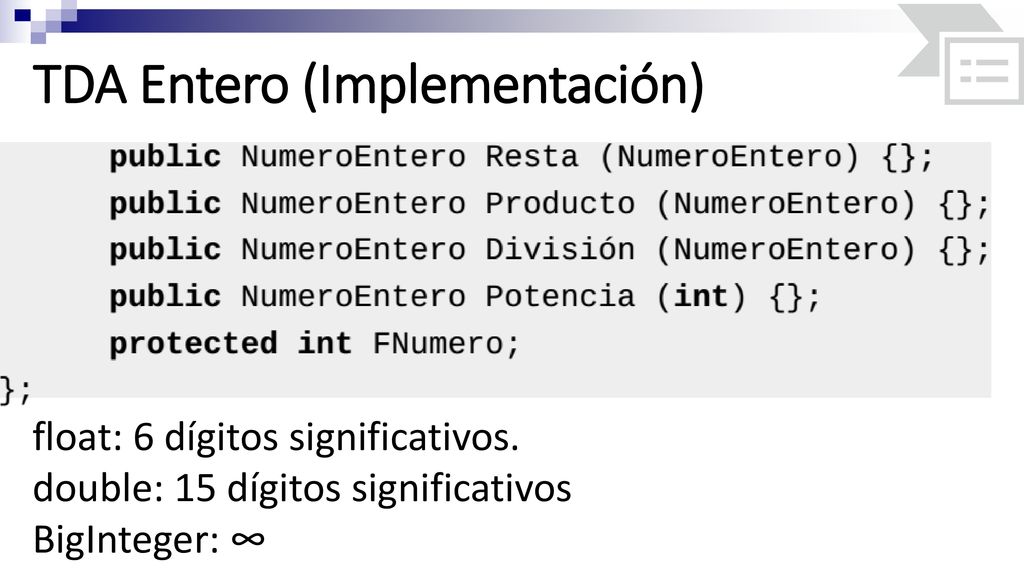Viewport: 1024px width, 576px height.
Task: Click '(NumeroEntero)' parameter on the Producto line
Action: tap(786, 204)
